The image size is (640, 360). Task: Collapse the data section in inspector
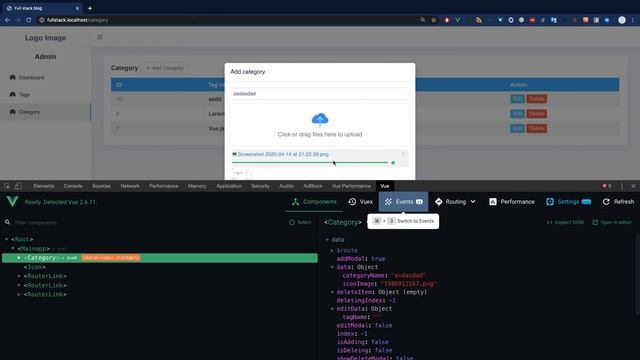point(327,240)
